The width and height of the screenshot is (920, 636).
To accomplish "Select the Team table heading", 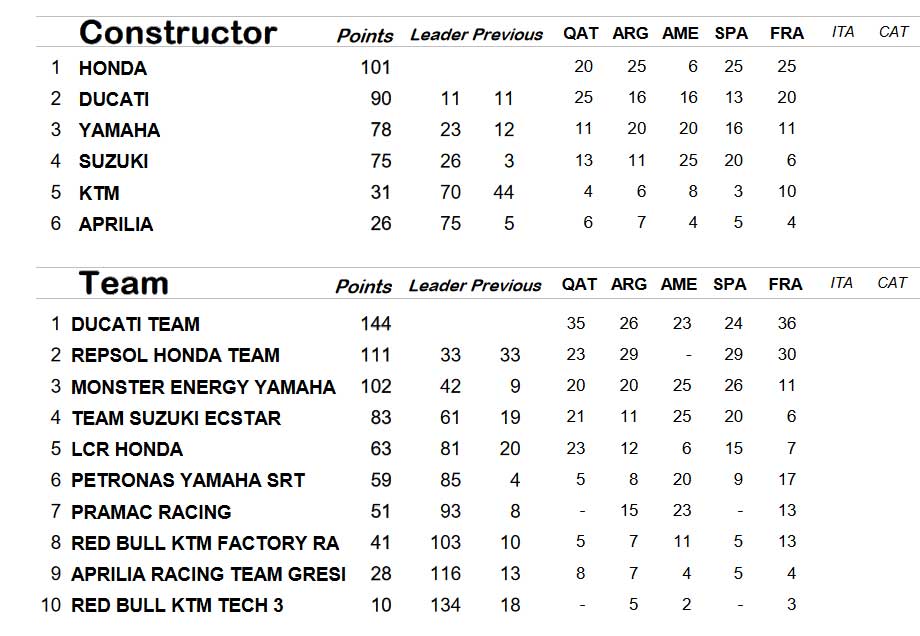I will [123, 283].
